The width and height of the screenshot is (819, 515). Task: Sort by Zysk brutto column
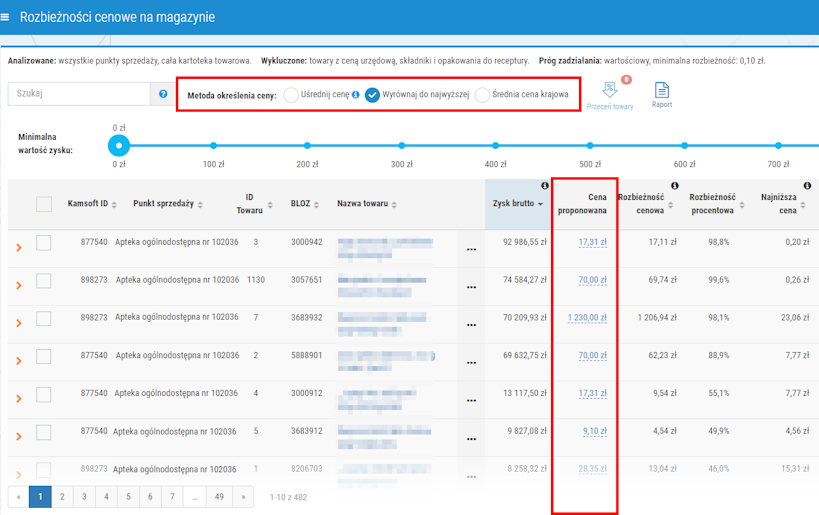click(518, 204)
